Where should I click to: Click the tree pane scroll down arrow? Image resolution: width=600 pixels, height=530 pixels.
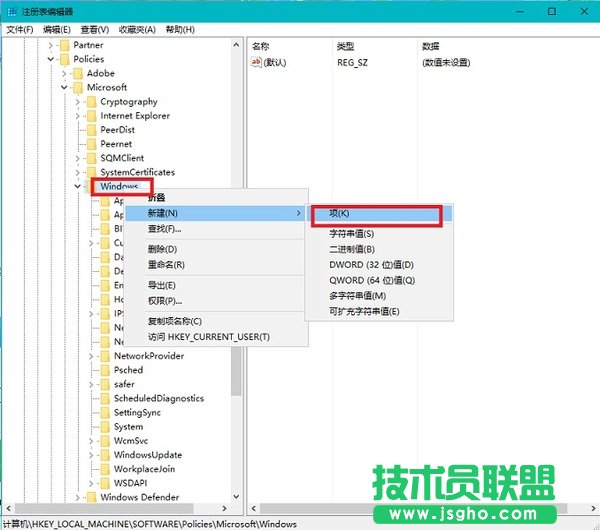[236, 496]
